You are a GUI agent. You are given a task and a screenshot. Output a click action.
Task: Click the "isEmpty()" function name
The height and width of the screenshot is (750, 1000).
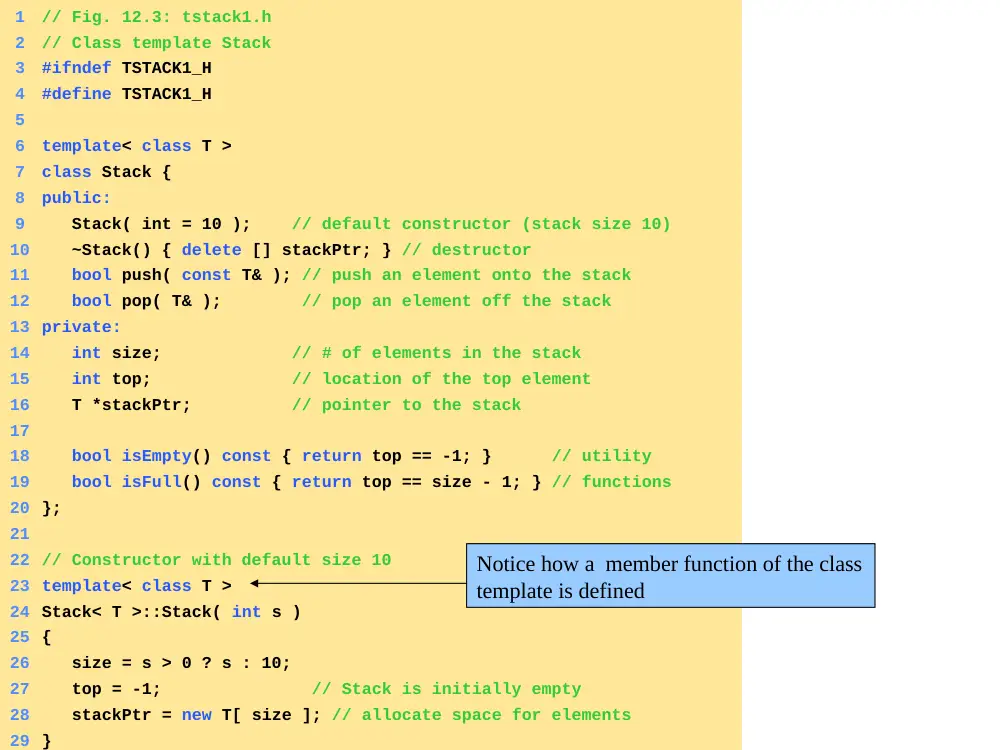(x=166, y=456)
